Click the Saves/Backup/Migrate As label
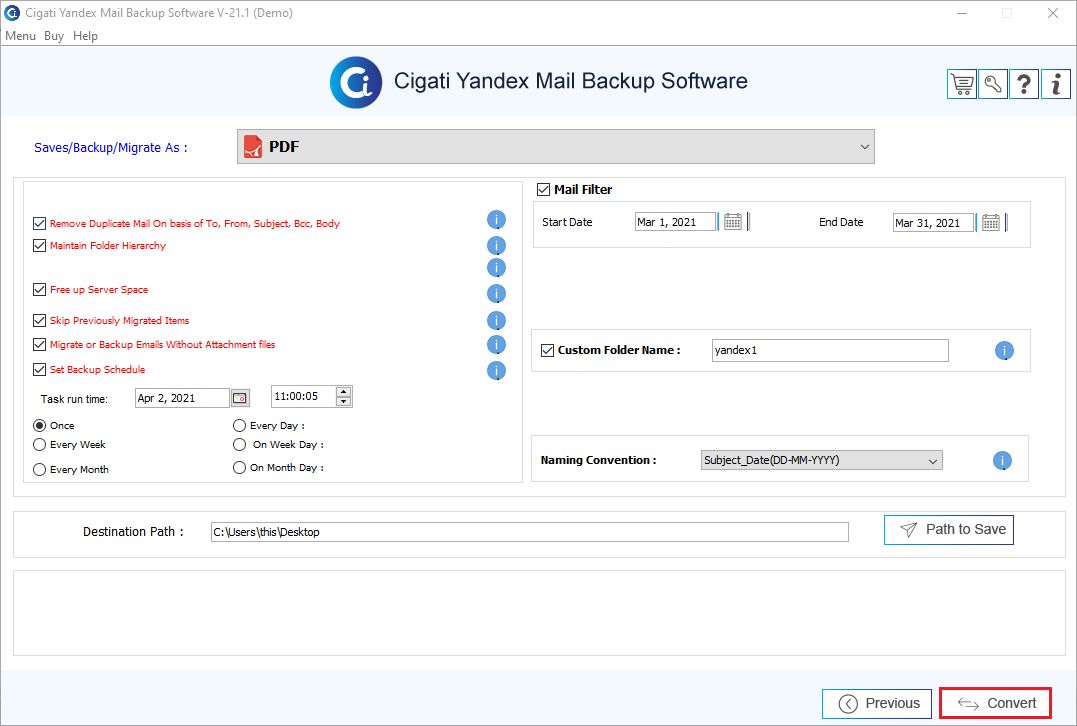 (111, 148)
